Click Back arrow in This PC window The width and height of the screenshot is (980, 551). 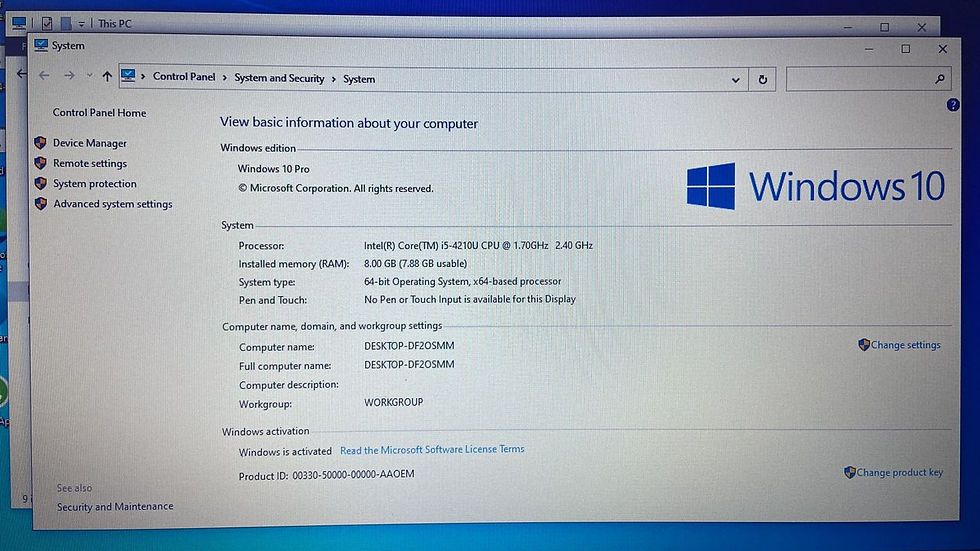pos(22,74)
